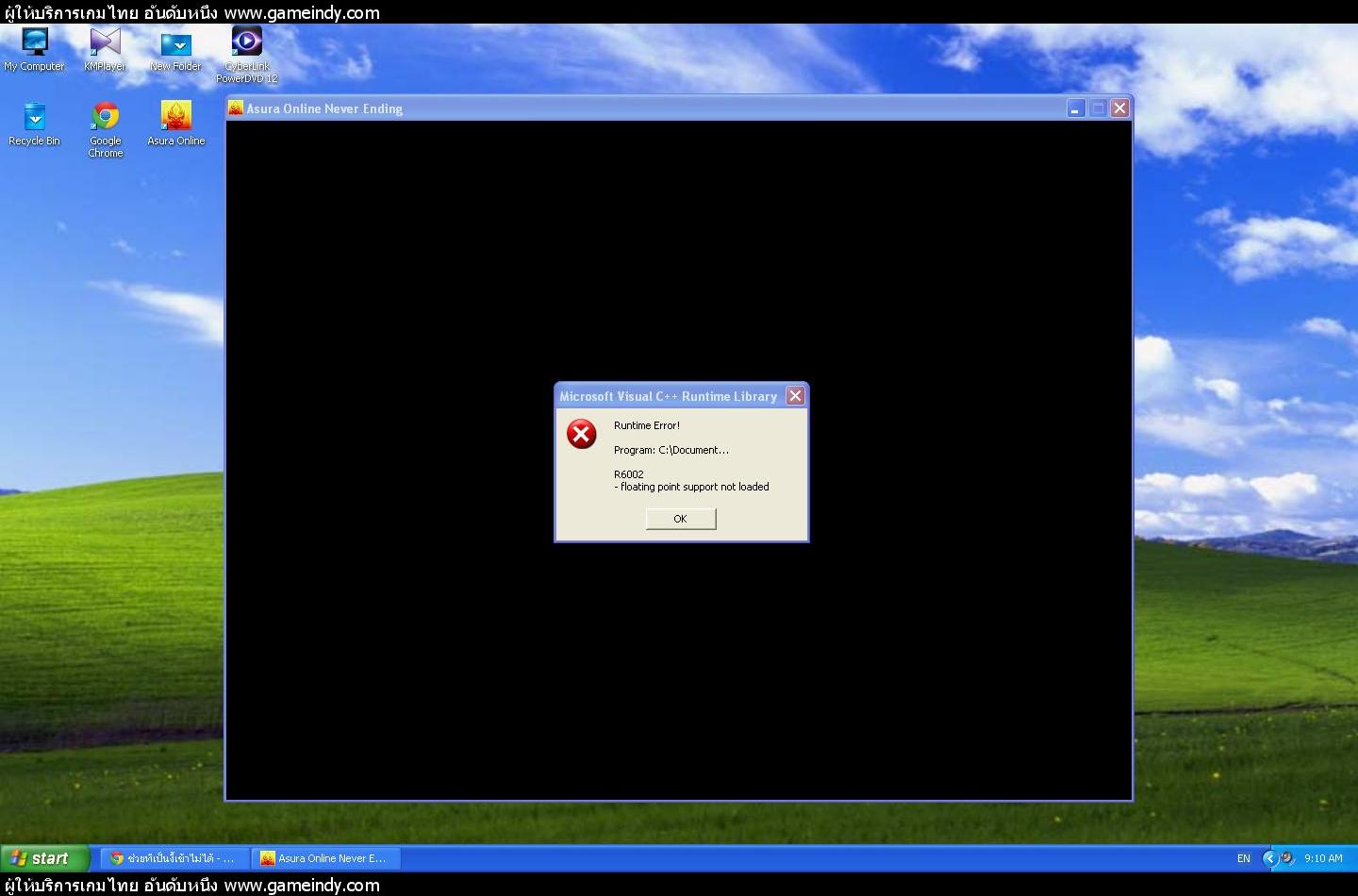
Task: Click the maximize button of the Asura Online window
Action: coord(1098,108)
